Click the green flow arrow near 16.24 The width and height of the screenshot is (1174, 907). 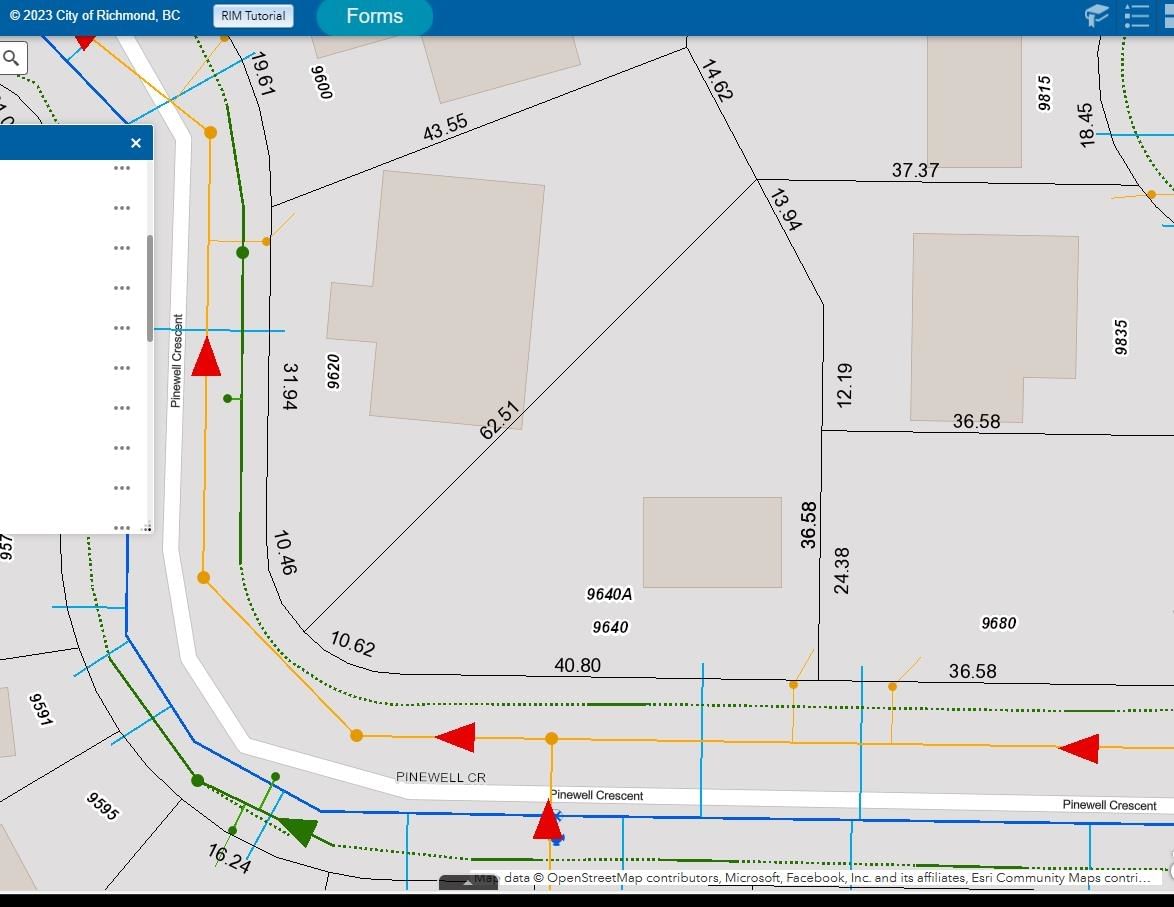coord(298,829)
